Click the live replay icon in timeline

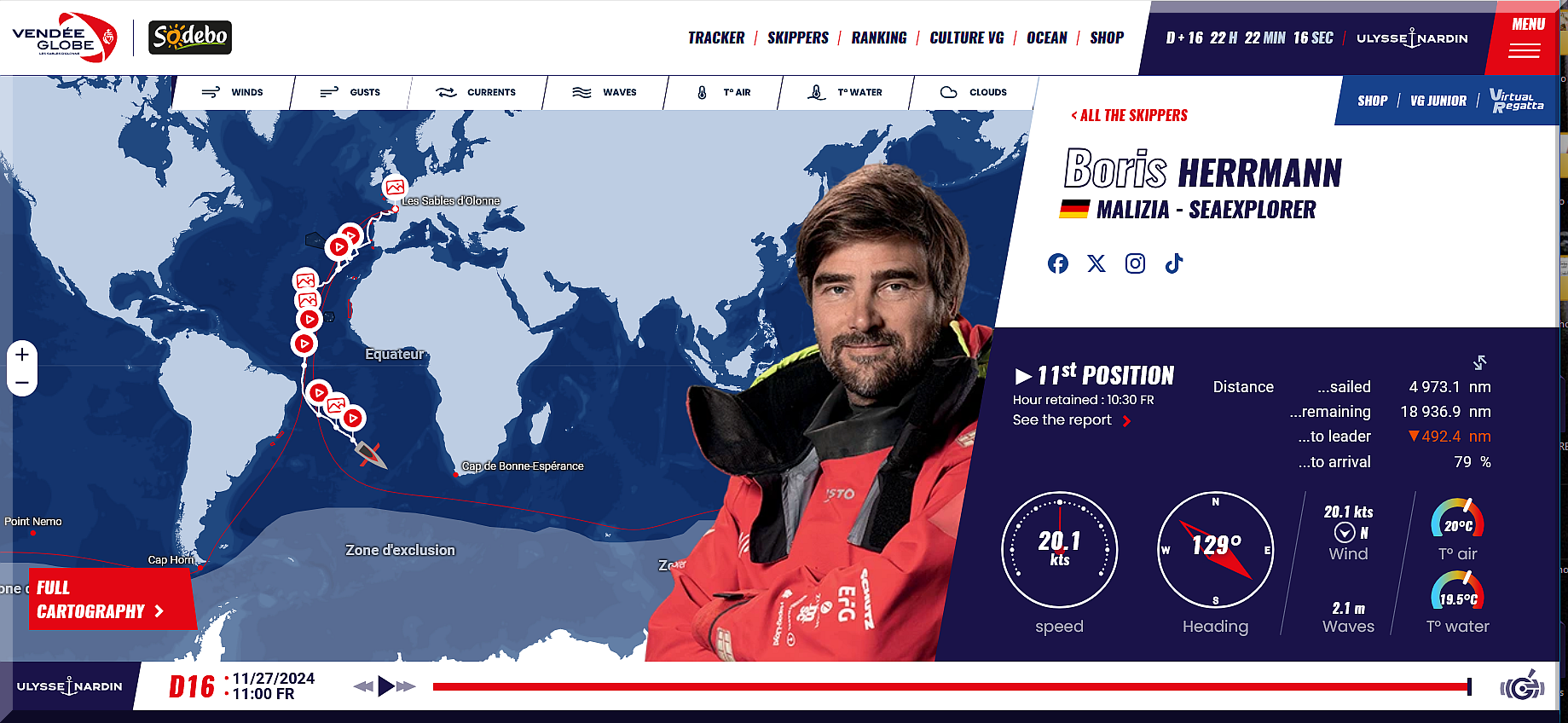coord(1522,686)
